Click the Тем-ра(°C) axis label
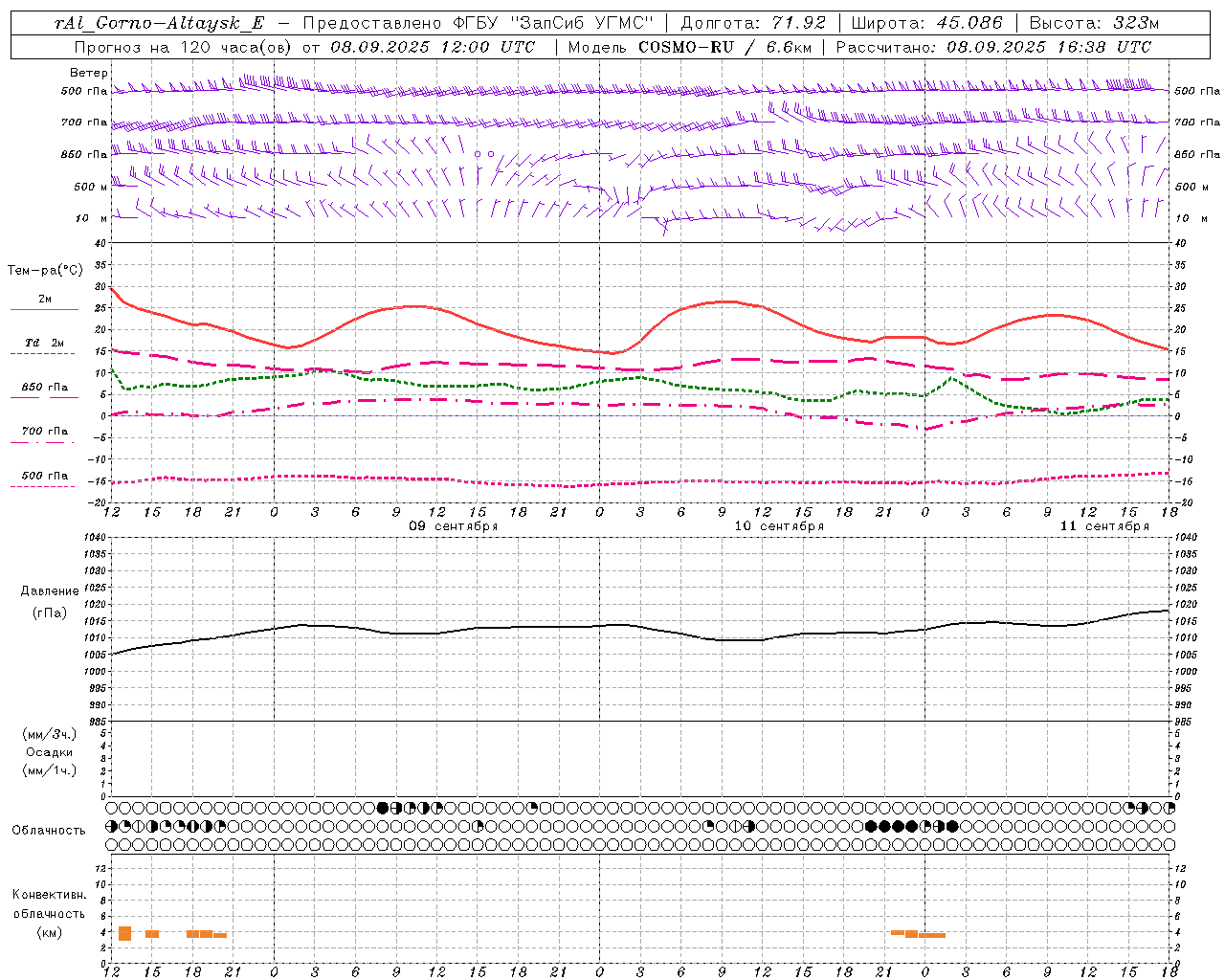Viewport: 1225px width, 980px height. (x=45, y=271)
